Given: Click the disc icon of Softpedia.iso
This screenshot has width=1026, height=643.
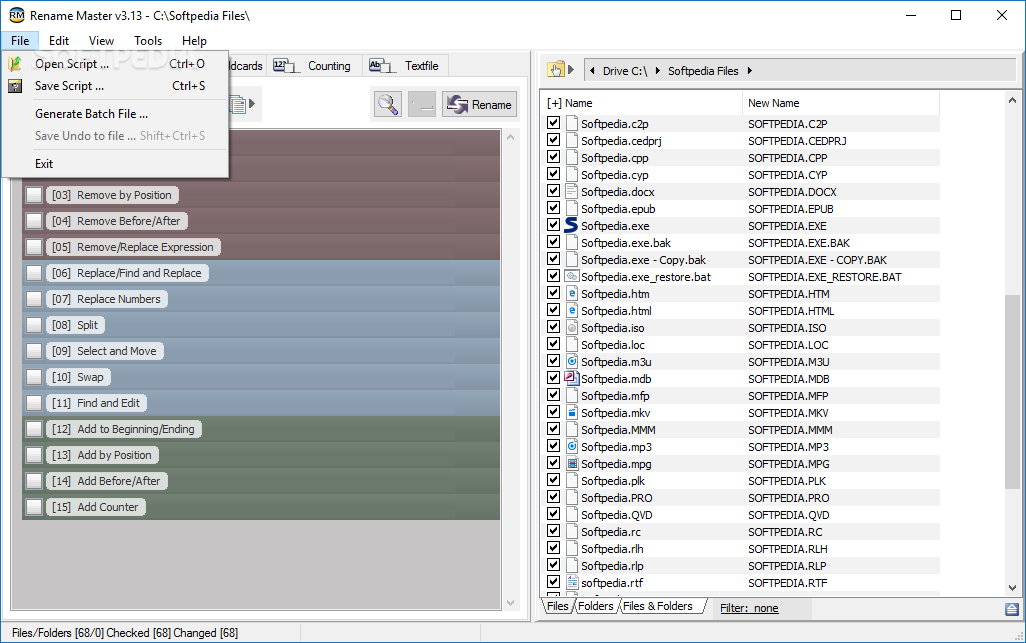Looking at the screenshot, I should (571, 328).
